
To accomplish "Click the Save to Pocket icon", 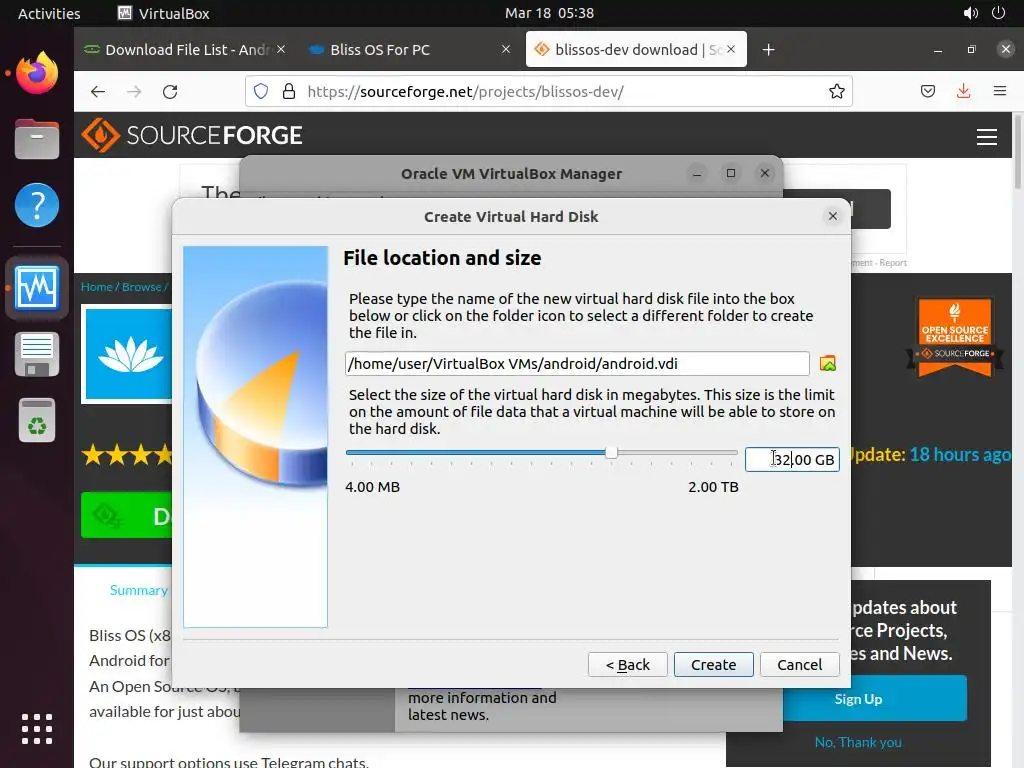I will [x=927, y=91].
